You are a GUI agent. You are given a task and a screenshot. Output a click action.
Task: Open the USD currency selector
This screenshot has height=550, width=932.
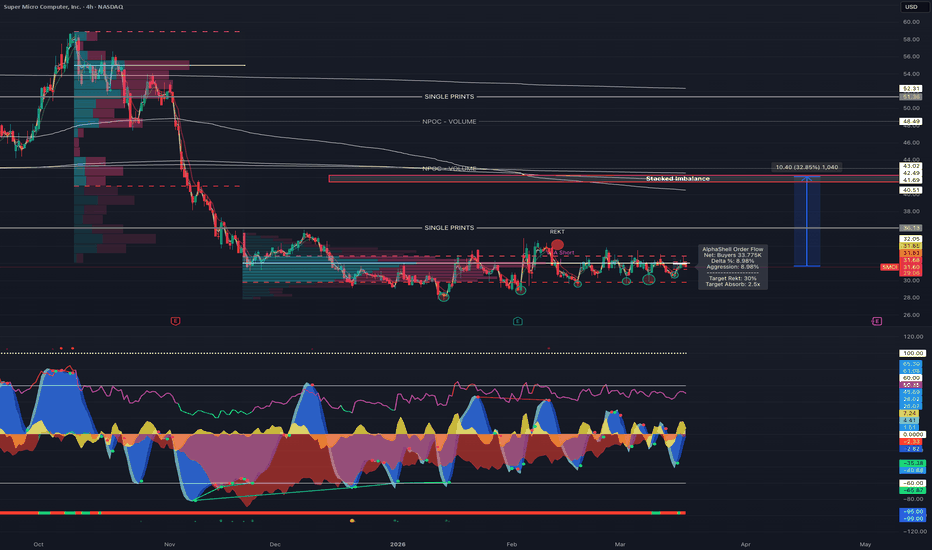tap(910, 7)
